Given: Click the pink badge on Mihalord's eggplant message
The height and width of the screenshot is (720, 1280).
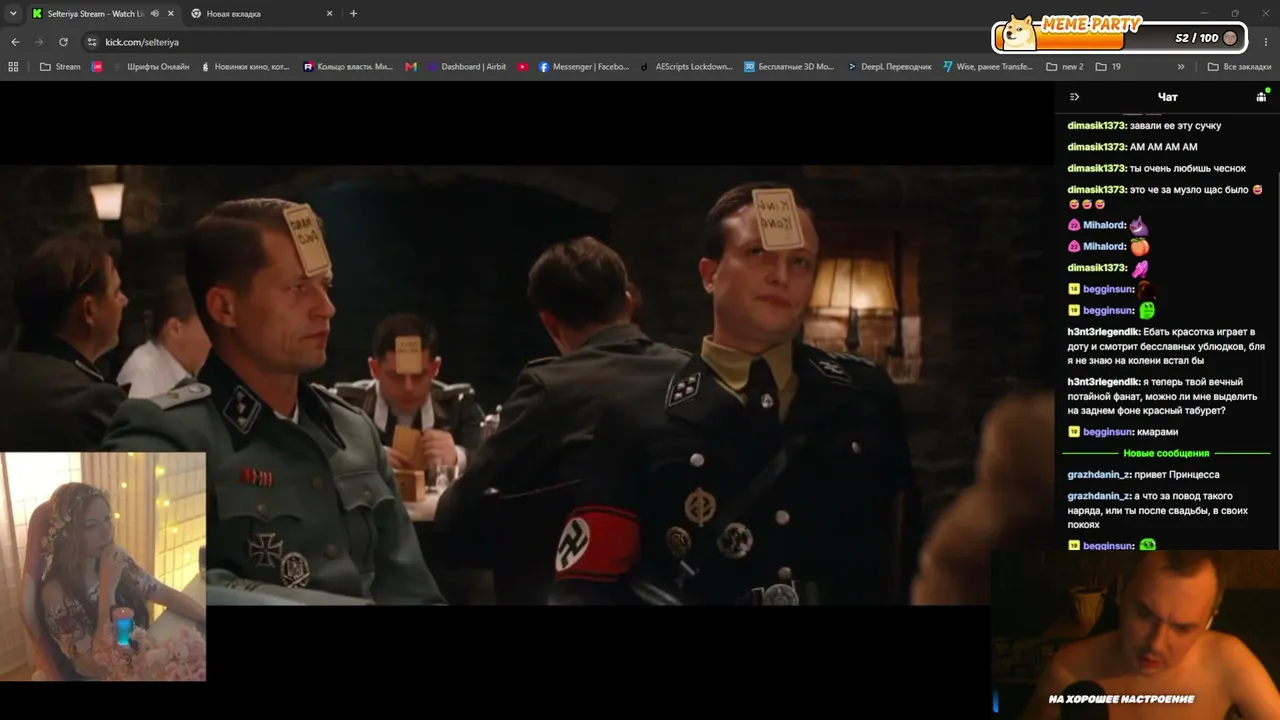Looking at the screenshot, I should (1074, 225).
